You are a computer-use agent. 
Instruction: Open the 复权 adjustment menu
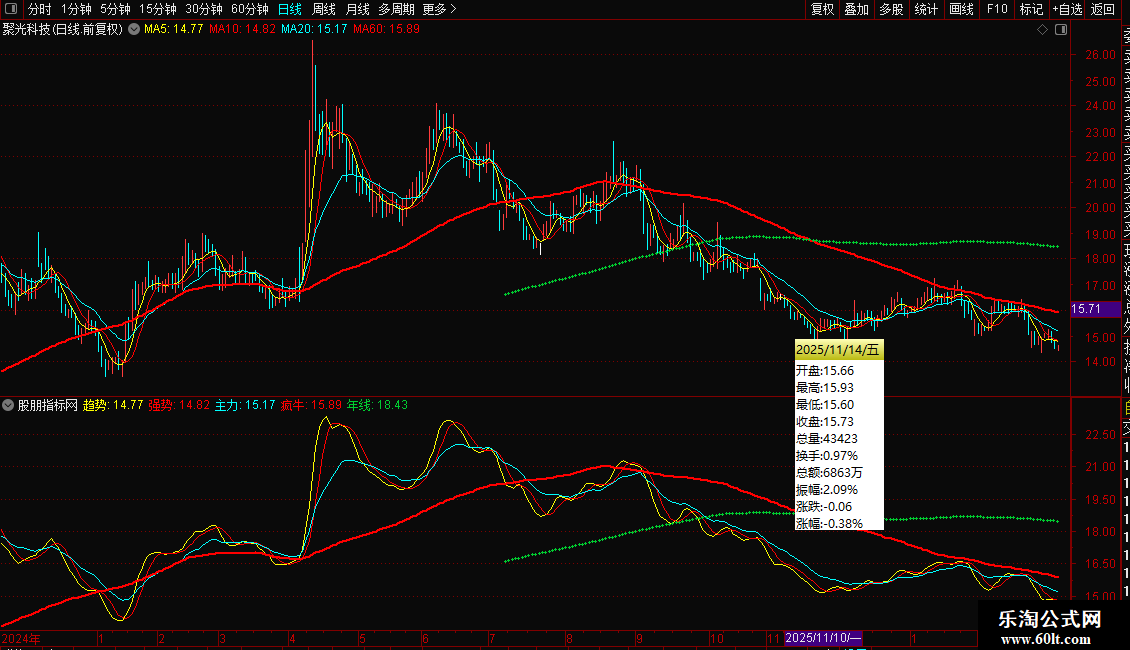pyautogui.click(x=822, y=9)
